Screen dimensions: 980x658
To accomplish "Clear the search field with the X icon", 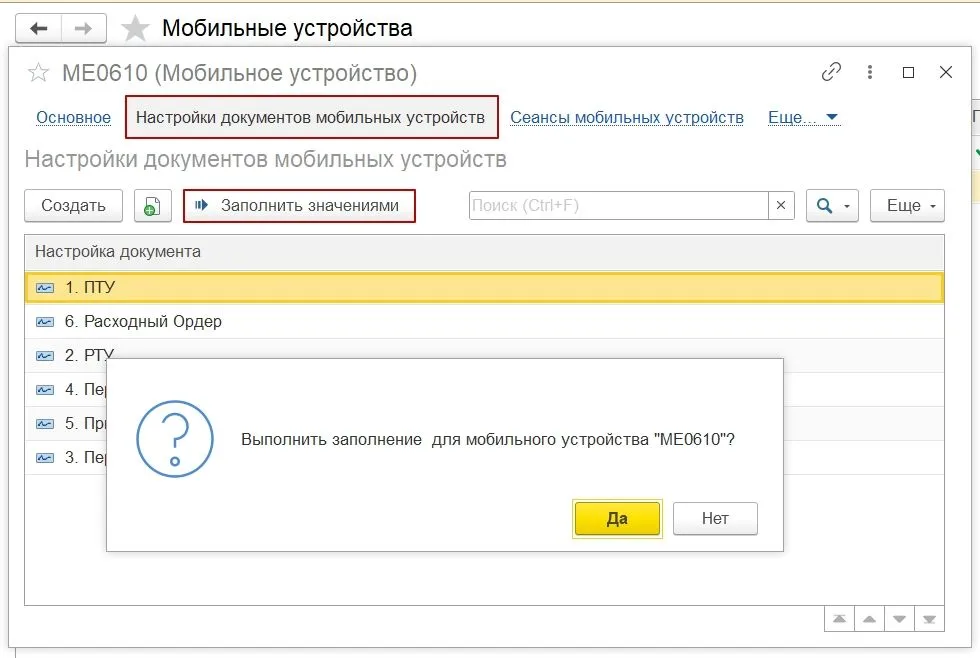I will pyautogui.click(x=781, y=205).
